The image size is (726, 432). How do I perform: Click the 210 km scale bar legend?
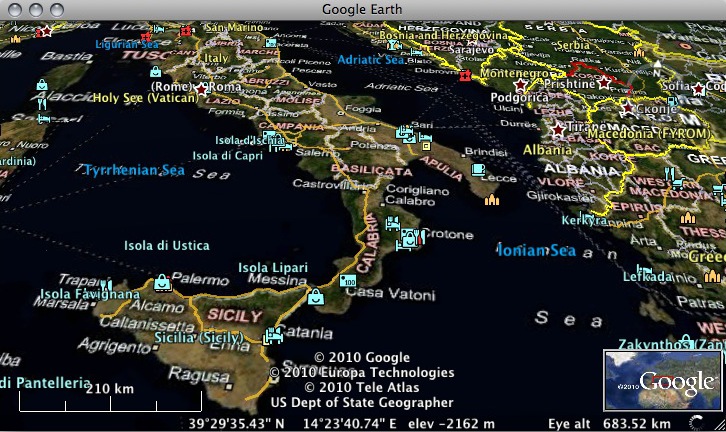click(110, 397)
